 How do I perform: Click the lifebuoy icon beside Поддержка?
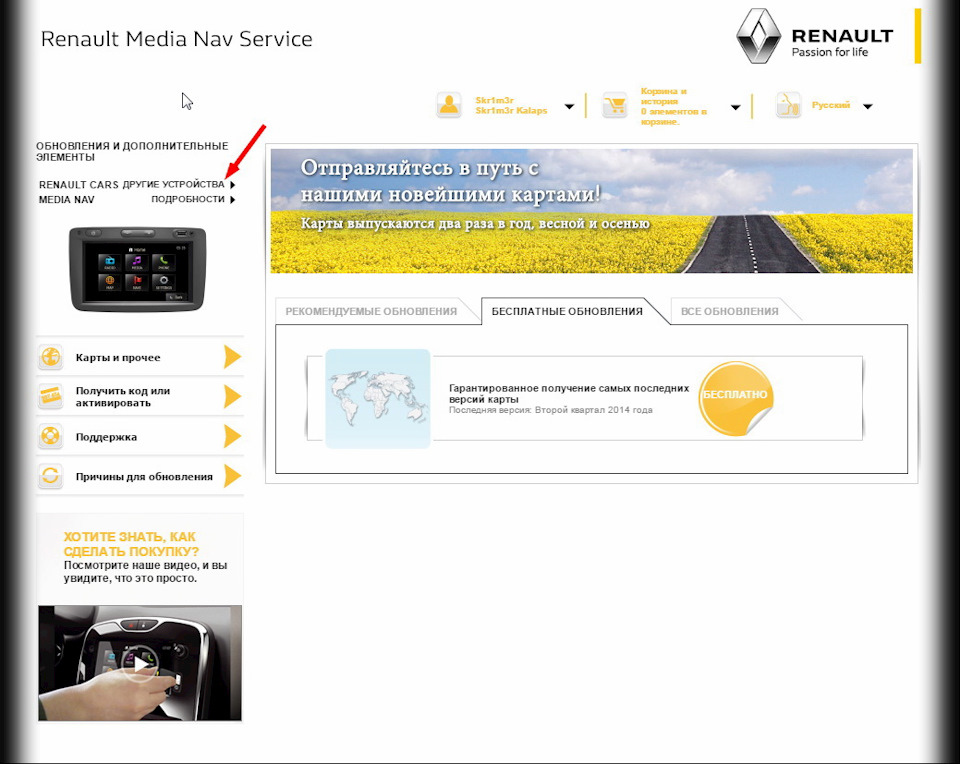pos(51,436)
